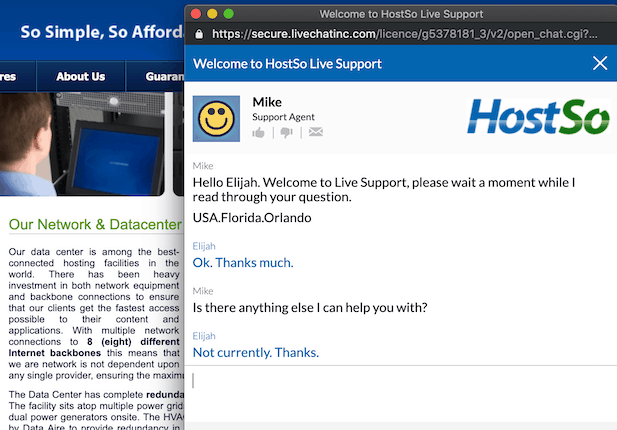Click Elijah's message 'Not currently. Thanks.'
This screenshot has height=430, width=617.
click(x=255, y=352)
